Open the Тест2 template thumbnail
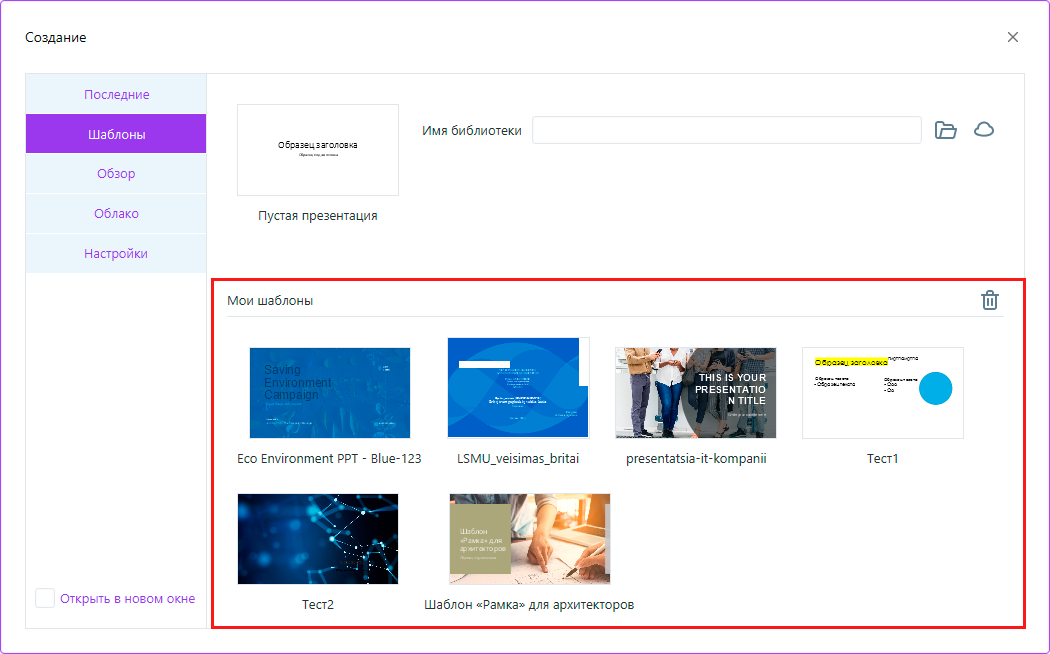The height and width of the screenshot is (654, 1050). pos(318,538)
